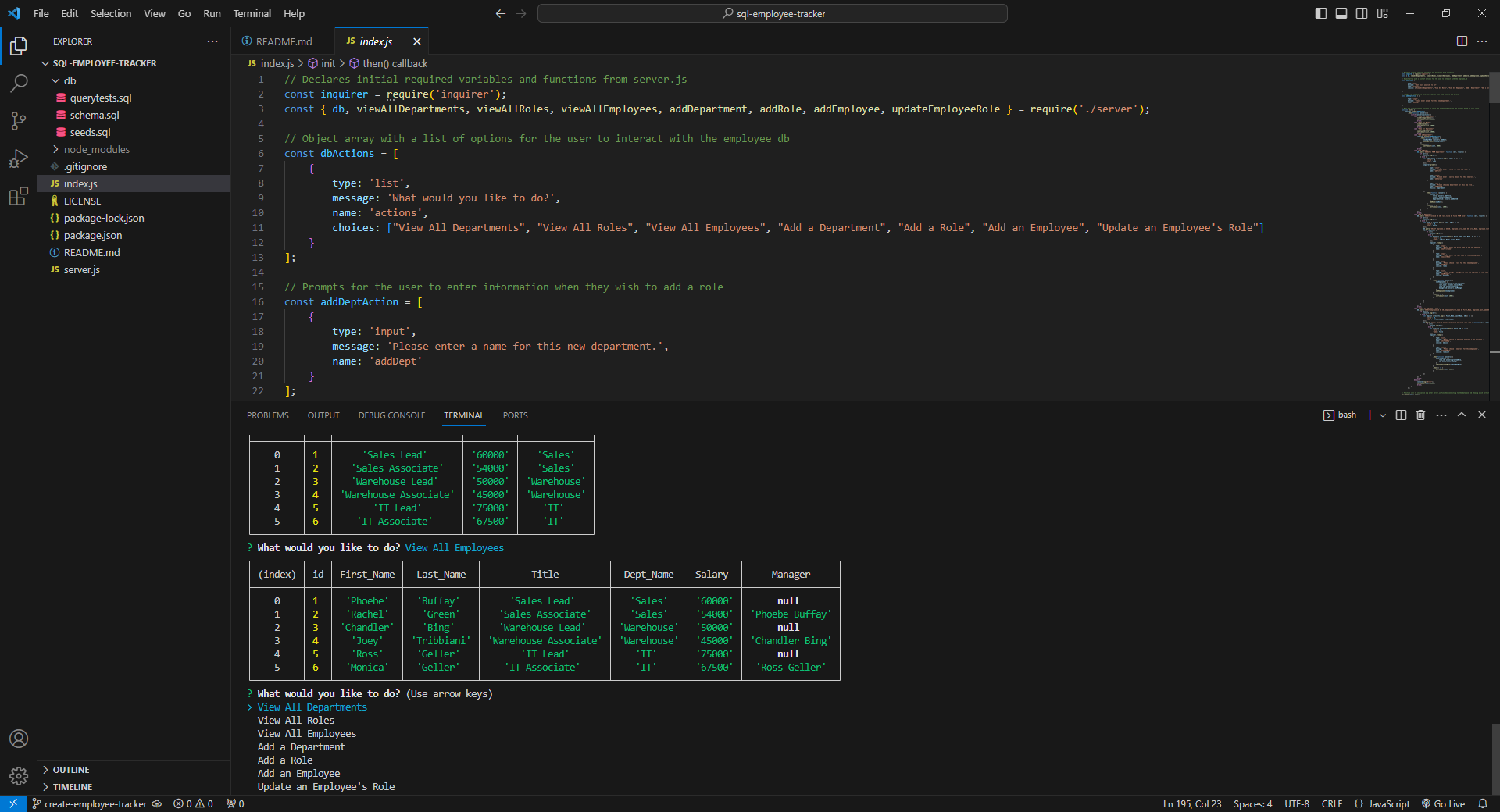1500x812 pixels.
Task: Open the Run and Debug view icon
Action: (19, 158)
